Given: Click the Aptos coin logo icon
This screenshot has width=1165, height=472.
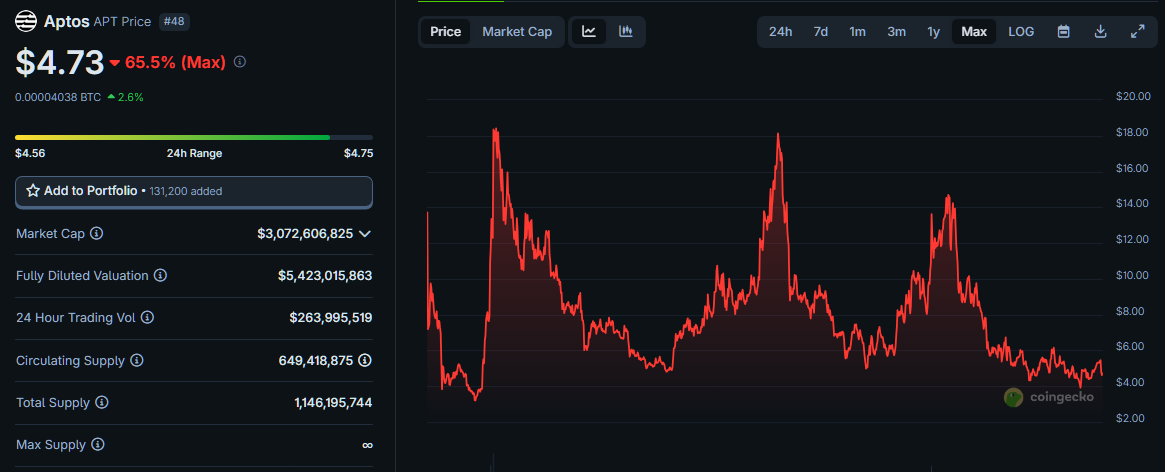Looking at the screenshot, I should tap(26, 22).
